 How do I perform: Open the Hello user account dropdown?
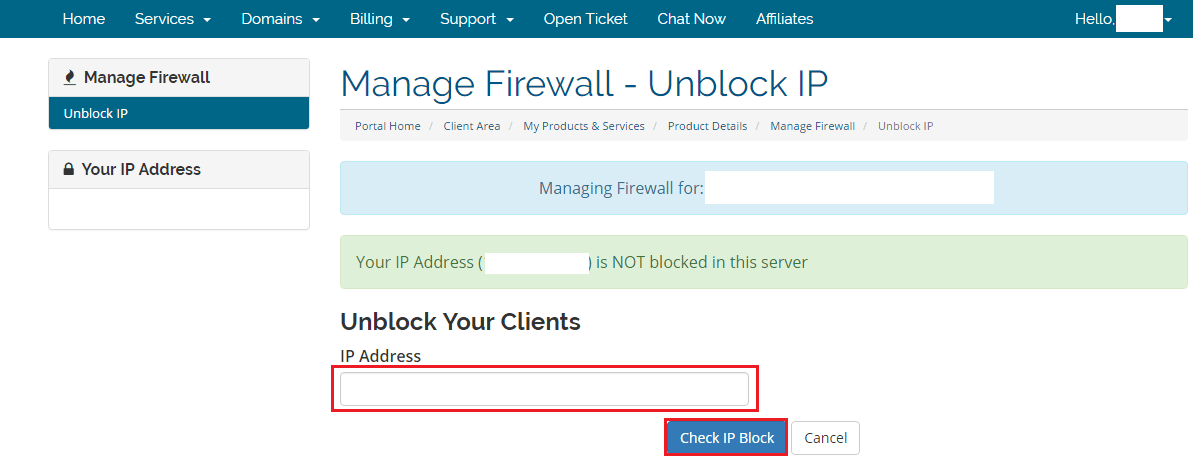[1123, 19]
